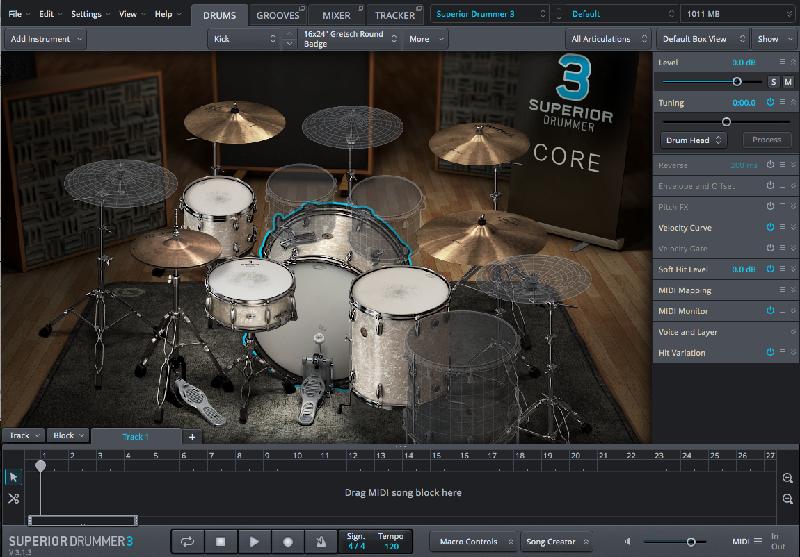Open the File menu
Viewport: 800px width, 557px height.
click(19, 14)
